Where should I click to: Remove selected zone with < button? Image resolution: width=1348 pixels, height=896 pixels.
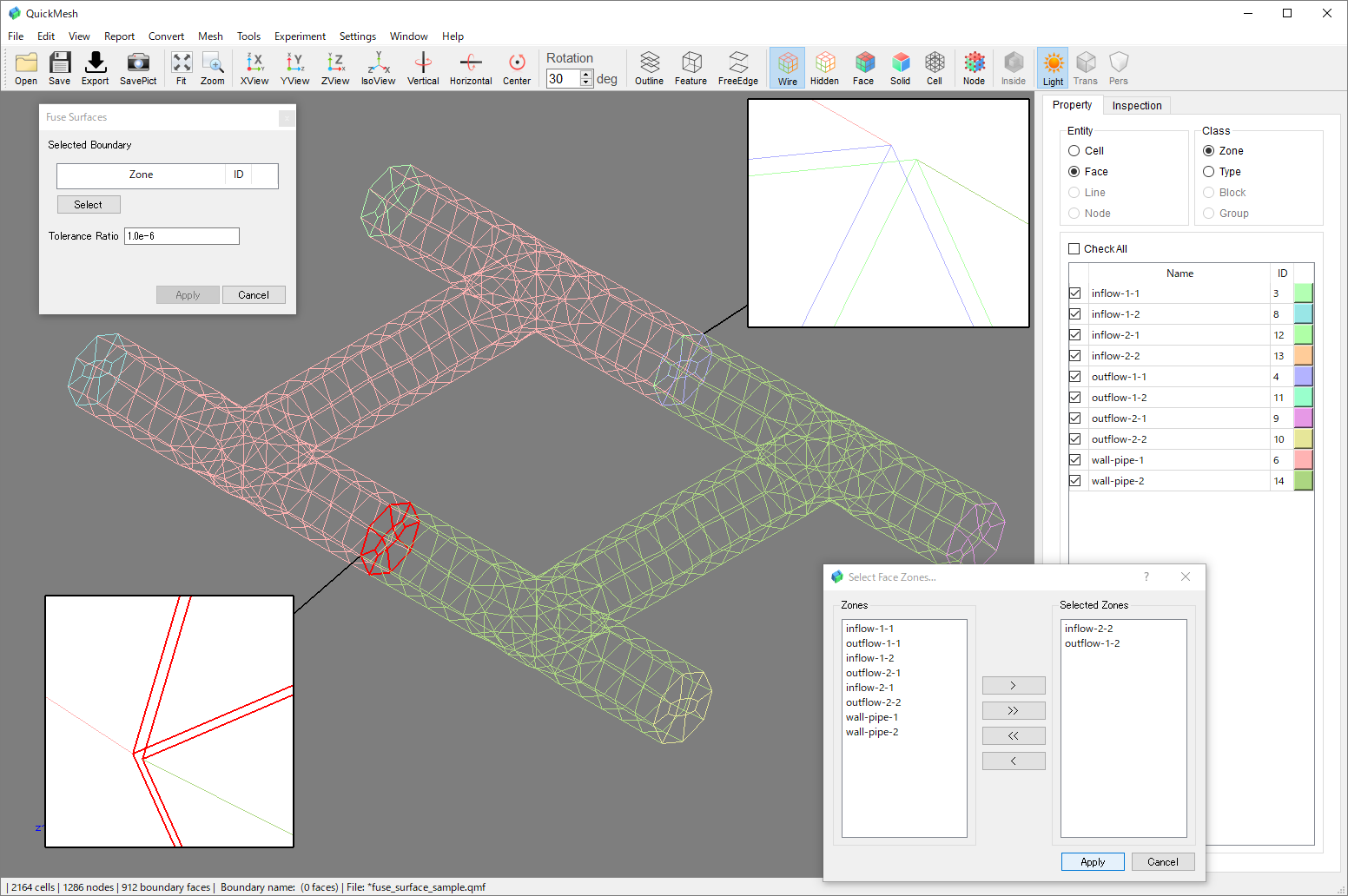point(1013,761)
